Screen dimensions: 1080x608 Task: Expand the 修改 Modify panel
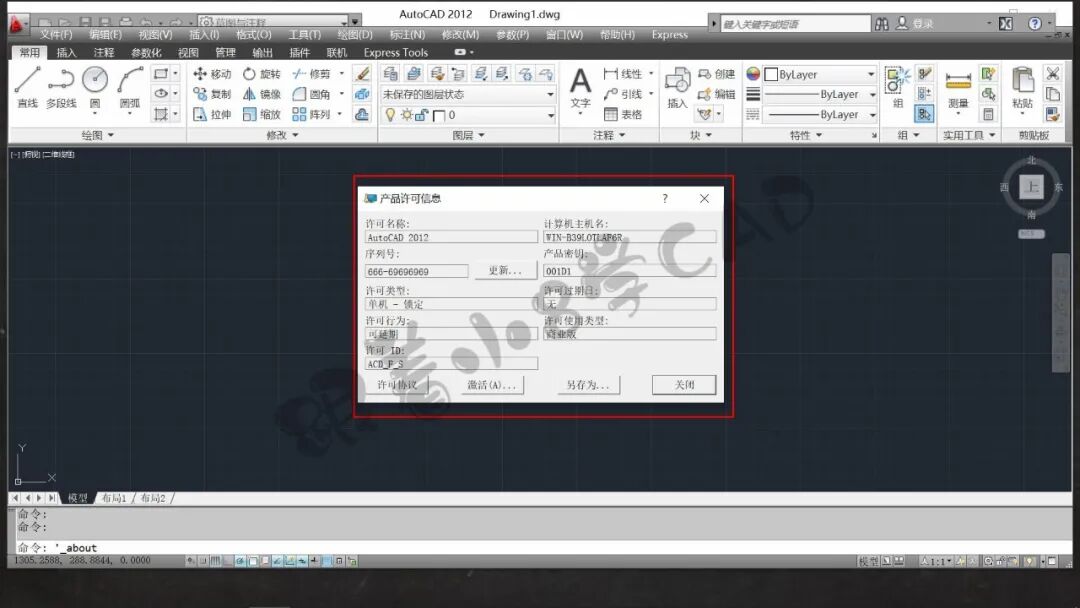282,136
